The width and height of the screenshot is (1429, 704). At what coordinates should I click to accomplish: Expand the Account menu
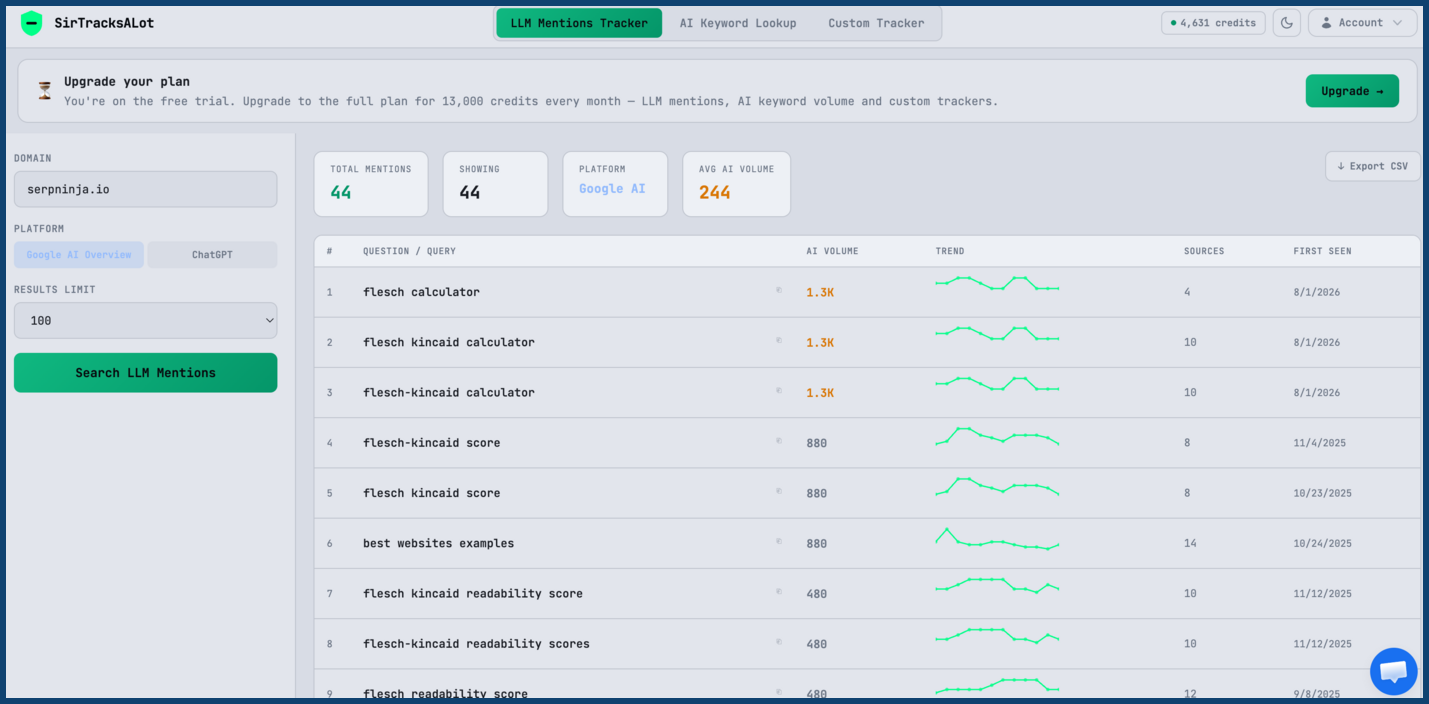(x=1362, y=23)
